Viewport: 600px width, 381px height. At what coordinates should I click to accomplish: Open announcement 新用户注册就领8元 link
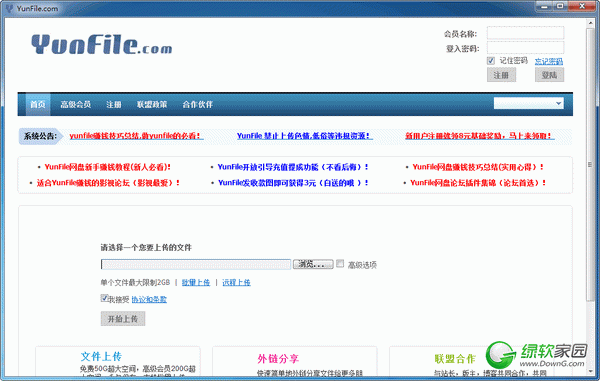(480, 136)
